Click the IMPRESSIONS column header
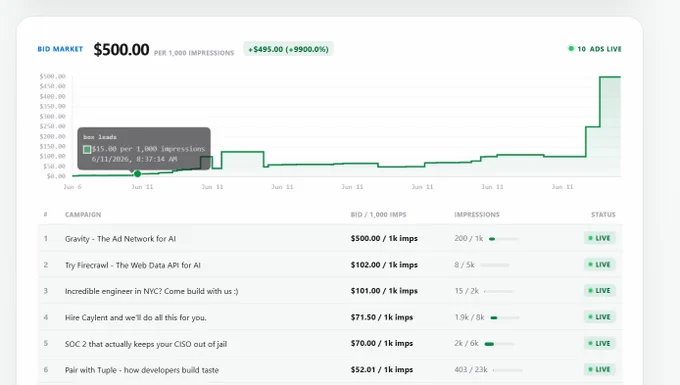This screenshot has height=385, width=680. point(477,215)
